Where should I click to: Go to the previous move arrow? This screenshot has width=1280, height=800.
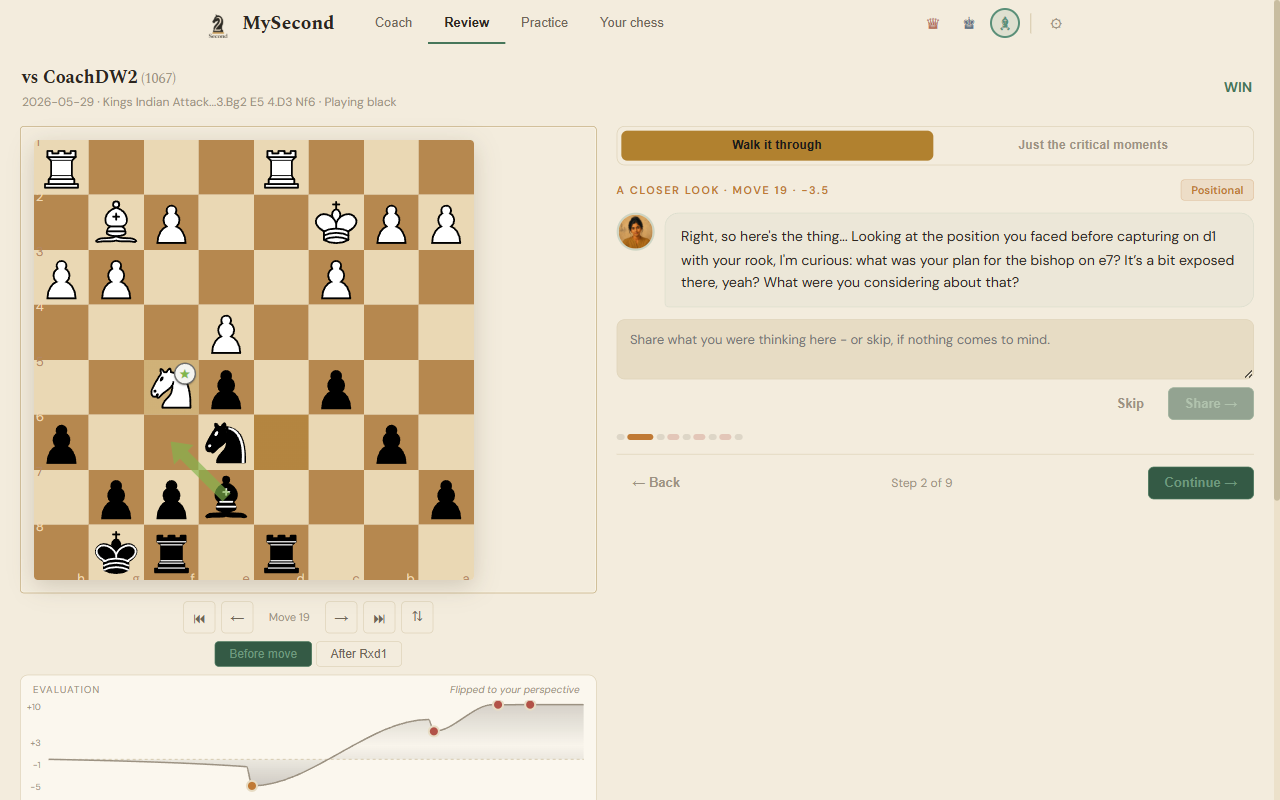tap(237, 617)
